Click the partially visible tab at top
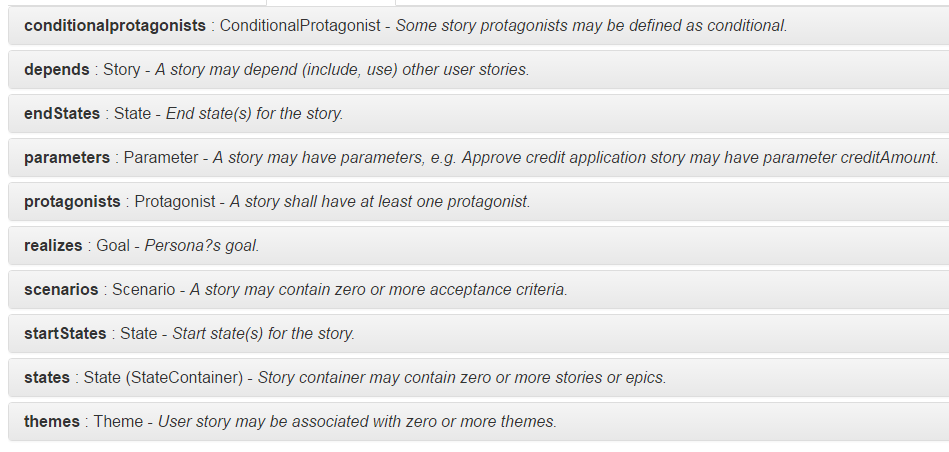This screenshot has width=949, height=452. (x=331, y=2)
